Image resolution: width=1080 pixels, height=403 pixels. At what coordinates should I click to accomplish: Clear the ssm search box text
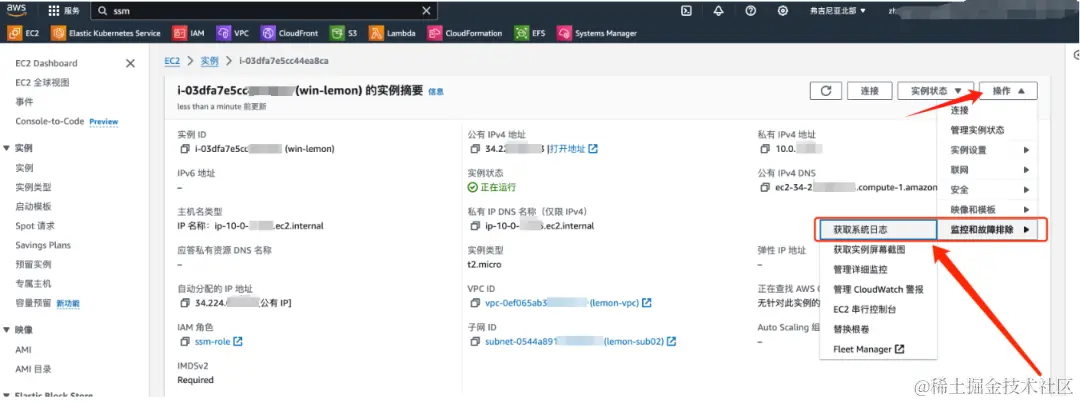[426, 11]
